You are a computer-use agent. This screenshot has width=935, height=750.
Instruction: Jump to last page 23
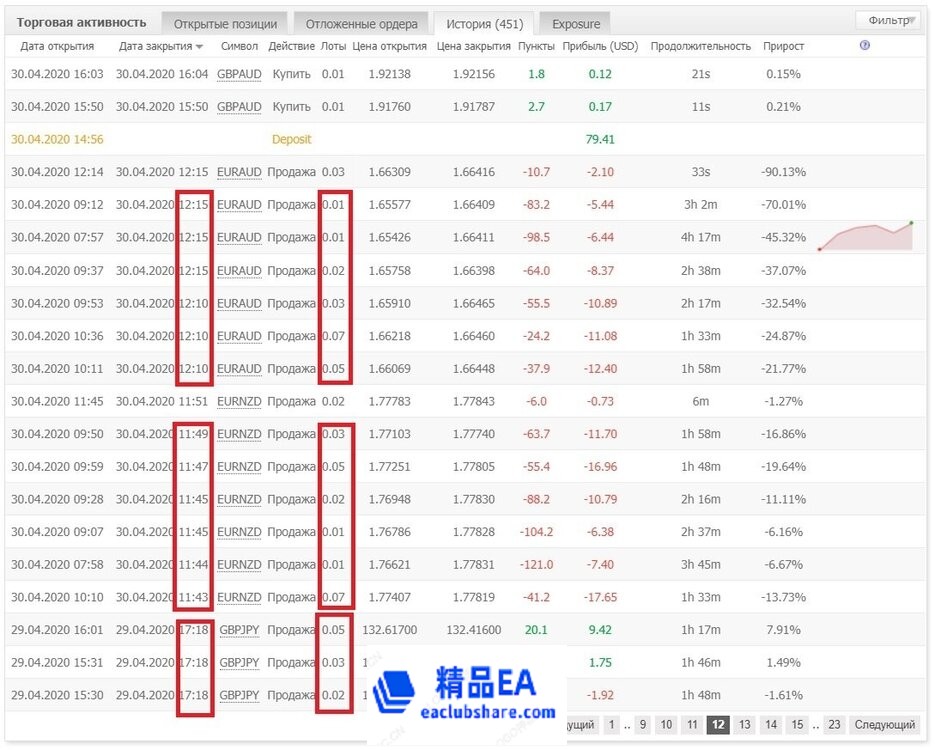click(x=834, y=725)
